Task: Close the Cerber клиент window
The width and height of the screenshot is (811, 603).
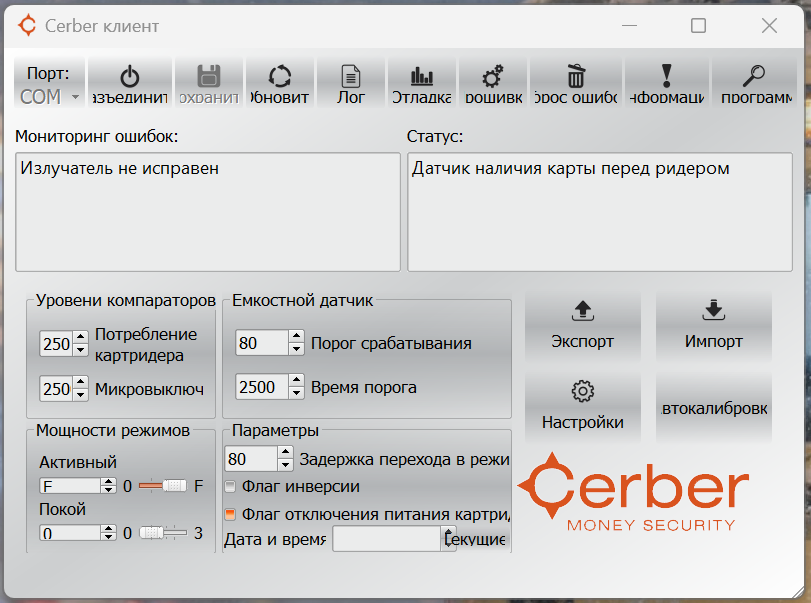Action: coord(769,25)
